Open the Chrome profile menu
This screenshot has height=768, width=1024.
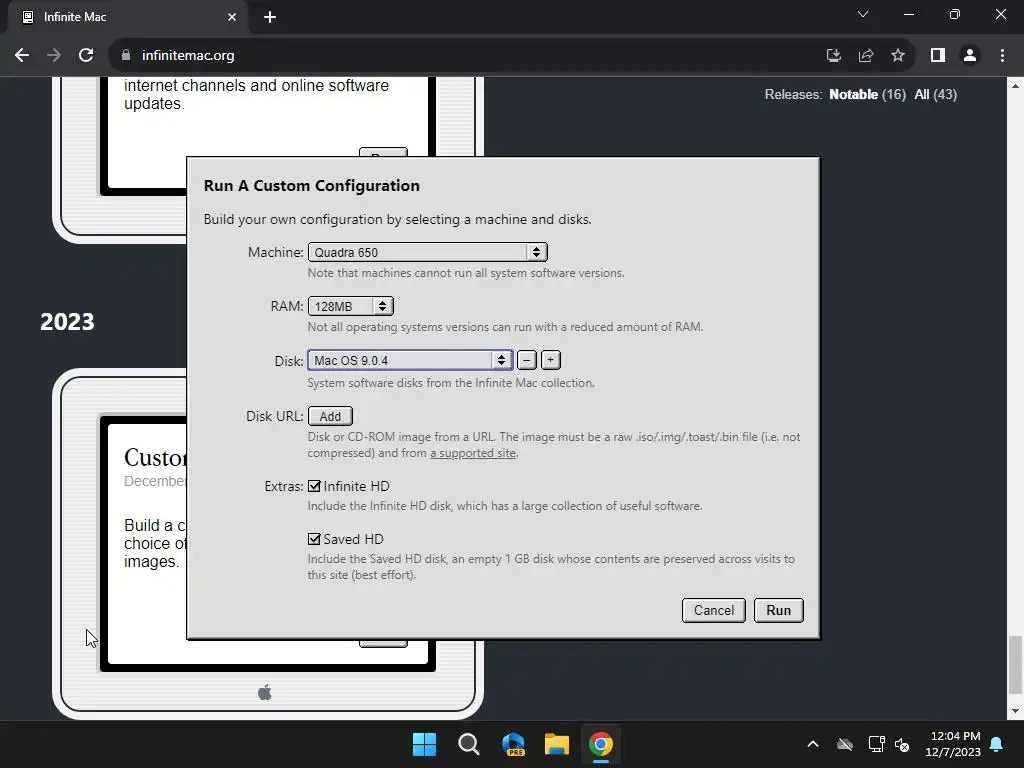pyautogui.click(x=970, y=56)
